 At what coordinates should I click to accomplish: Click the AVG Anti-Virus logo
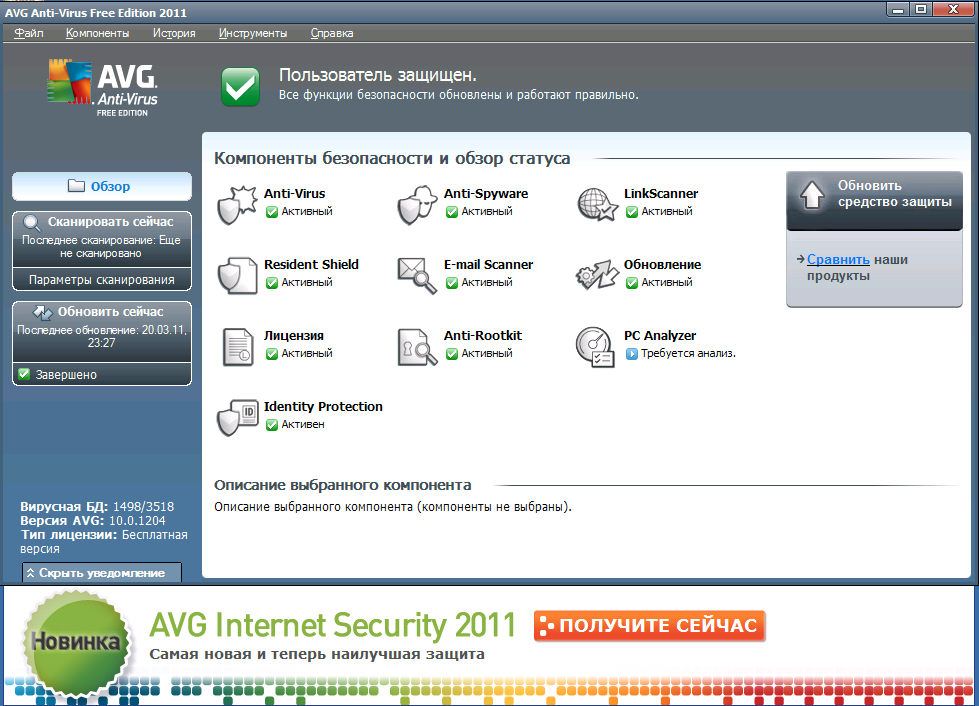click(104, 87)
